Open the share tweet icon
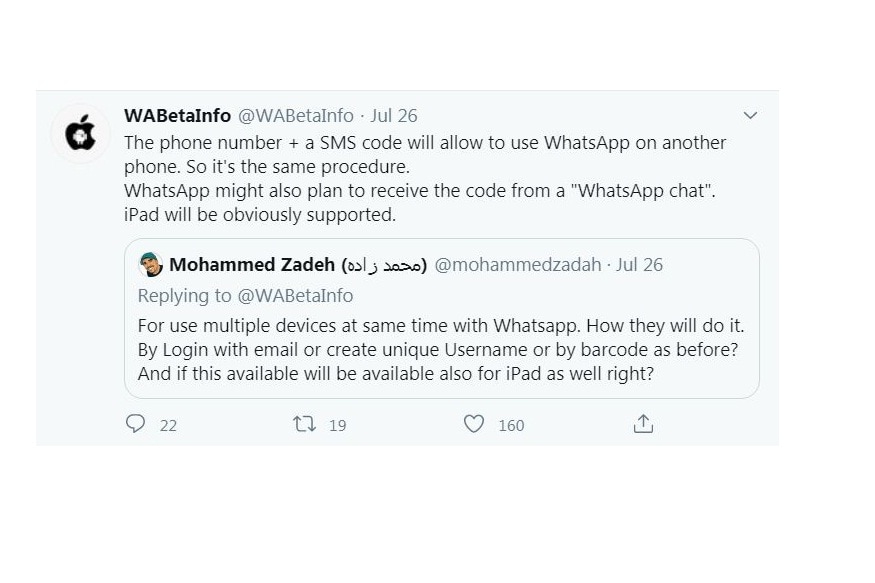This screenshot has height=583, width=875. coord(643,424)
